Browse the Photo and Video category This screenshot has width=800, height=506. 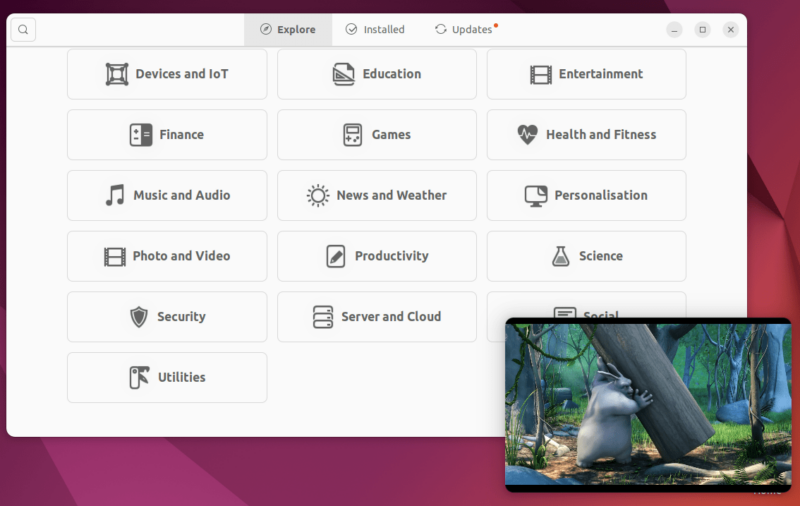167,256
